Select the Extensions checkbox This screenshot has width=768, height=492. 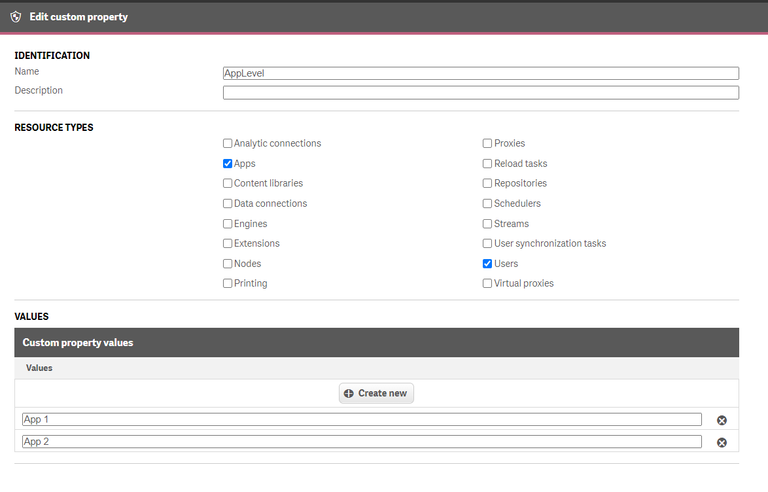[227, 244]
